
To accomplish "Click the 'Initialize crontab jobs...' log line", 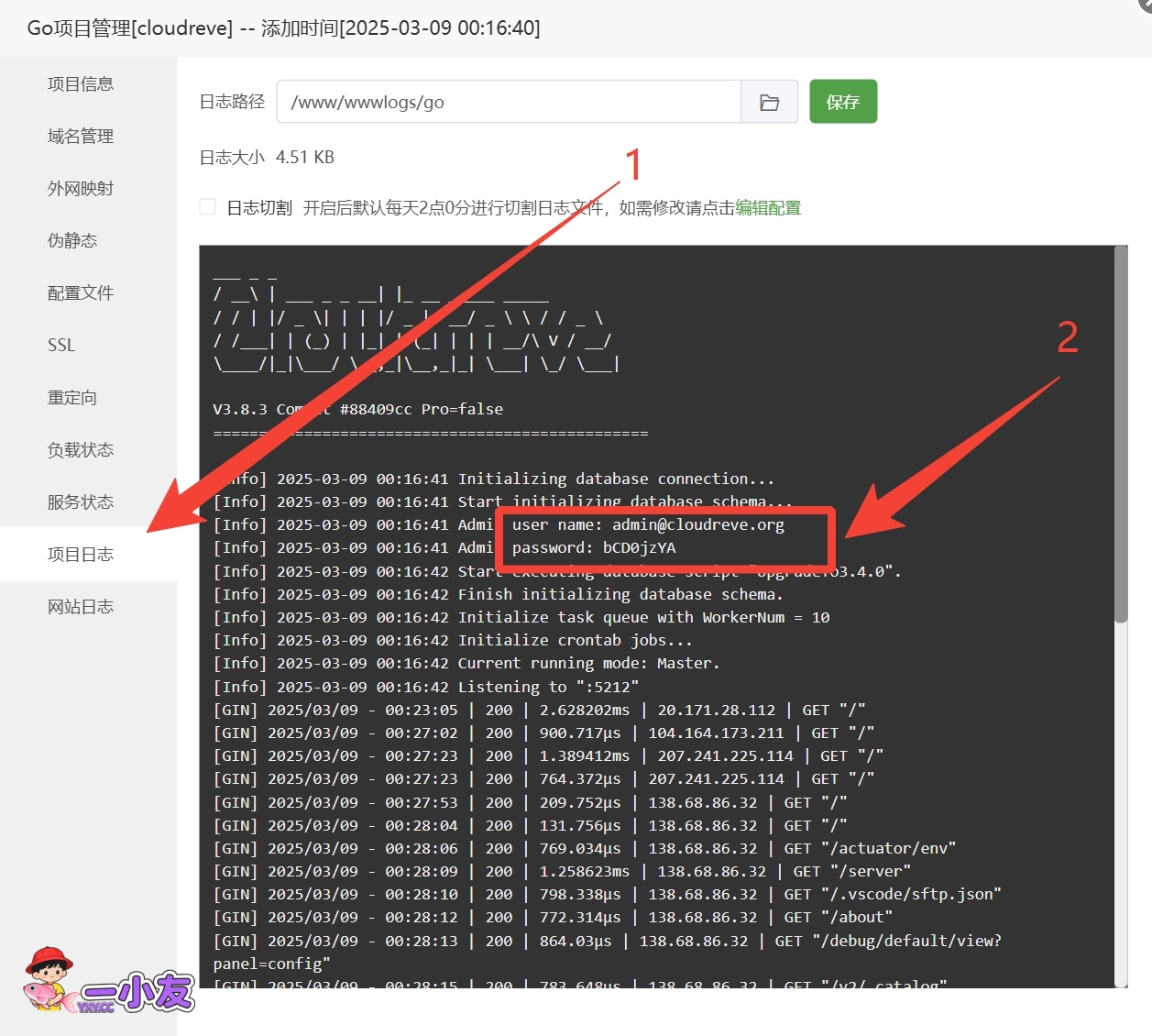I will coord(453,640).
